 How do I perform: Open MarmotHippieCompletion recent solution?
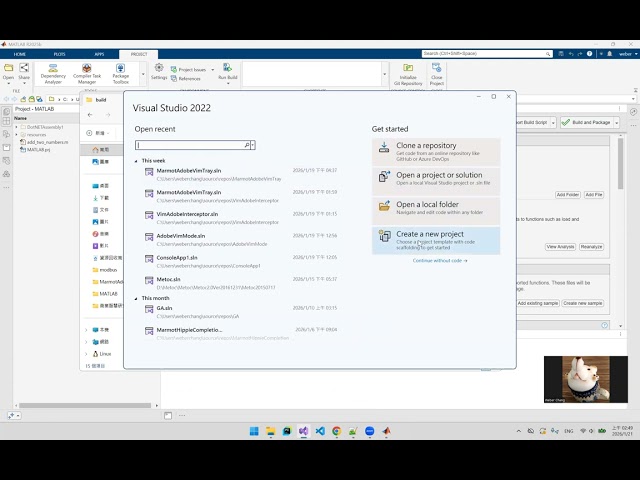(241, 333)
